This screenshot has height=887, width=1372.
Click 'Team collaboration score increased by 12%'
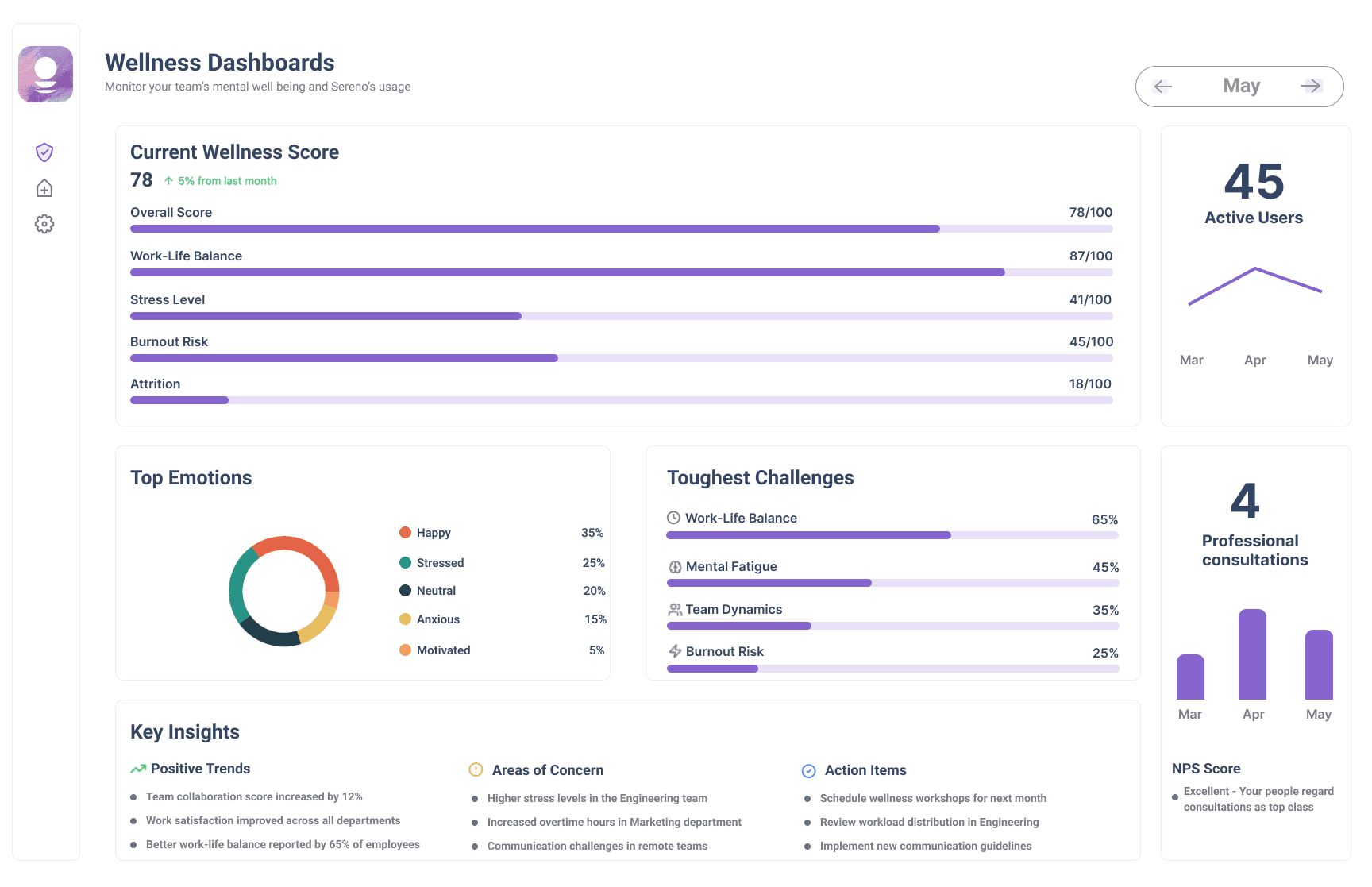coord(254,796)
